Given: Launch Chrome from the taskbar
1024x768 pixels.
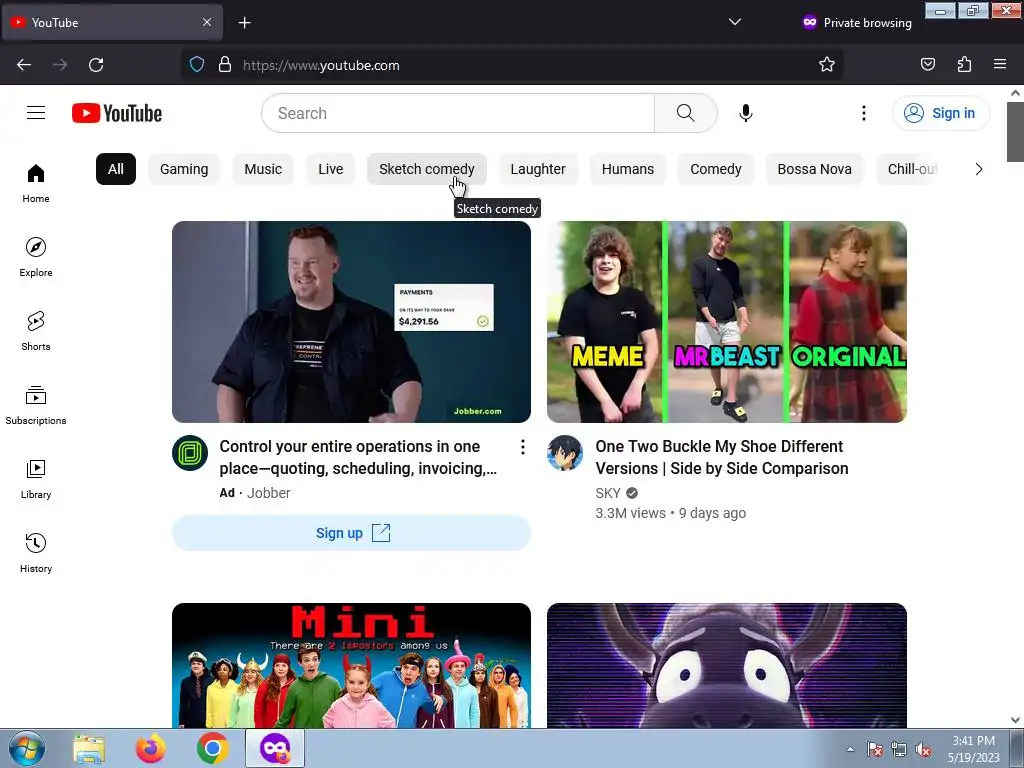Looking at the screenshot, I should (213, 748).
